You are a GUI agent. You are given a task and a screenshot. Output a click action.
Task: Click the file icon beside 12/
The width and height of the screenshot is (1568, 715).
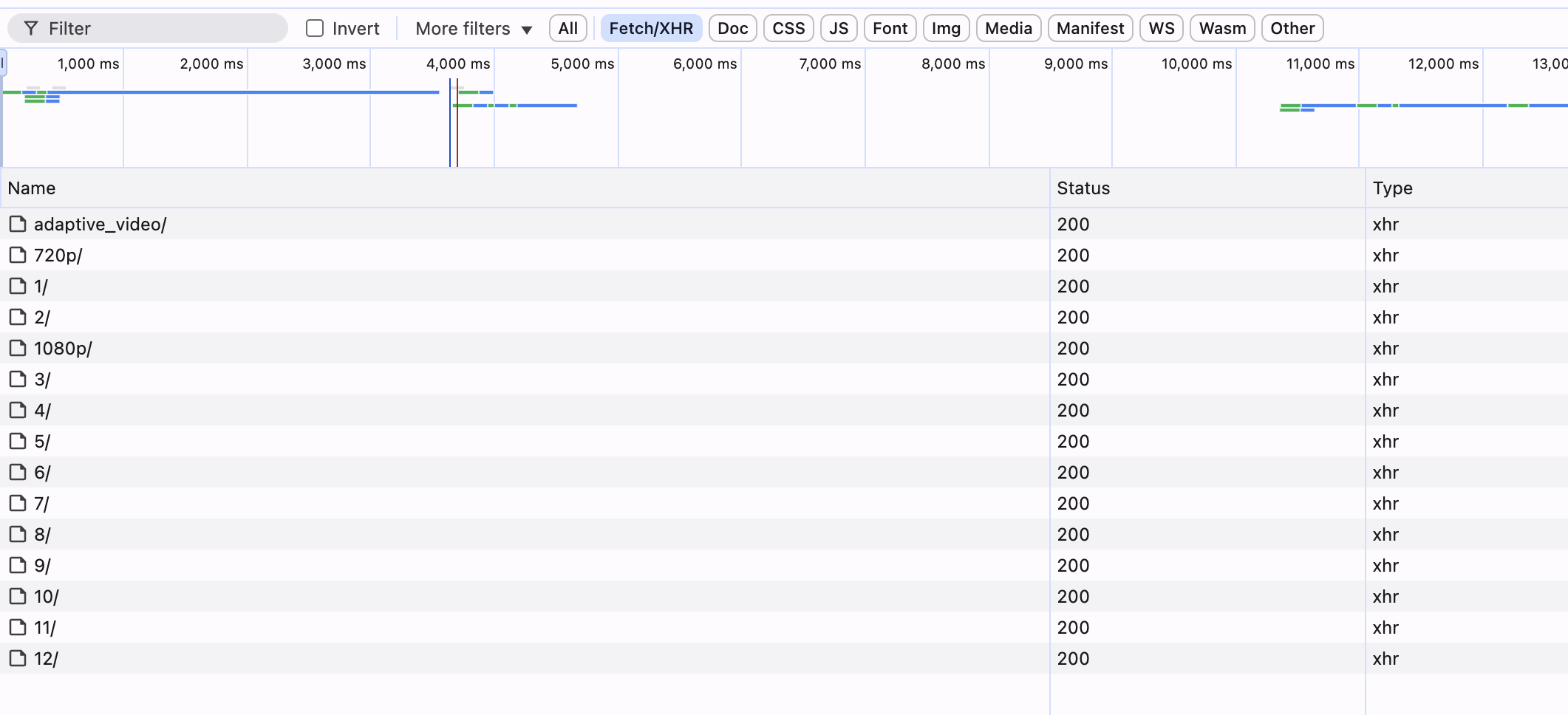pos(17,658)
